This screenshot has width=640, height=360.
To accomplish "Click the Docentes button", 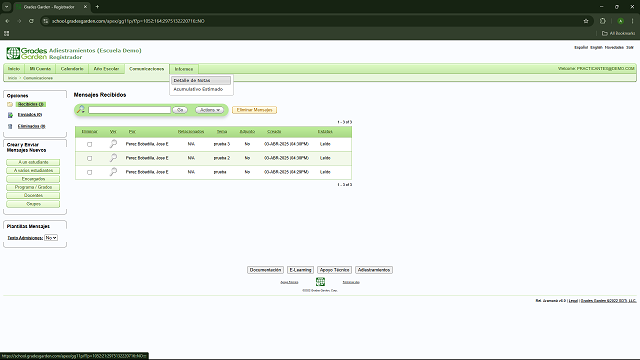I will tap(33, 196).
